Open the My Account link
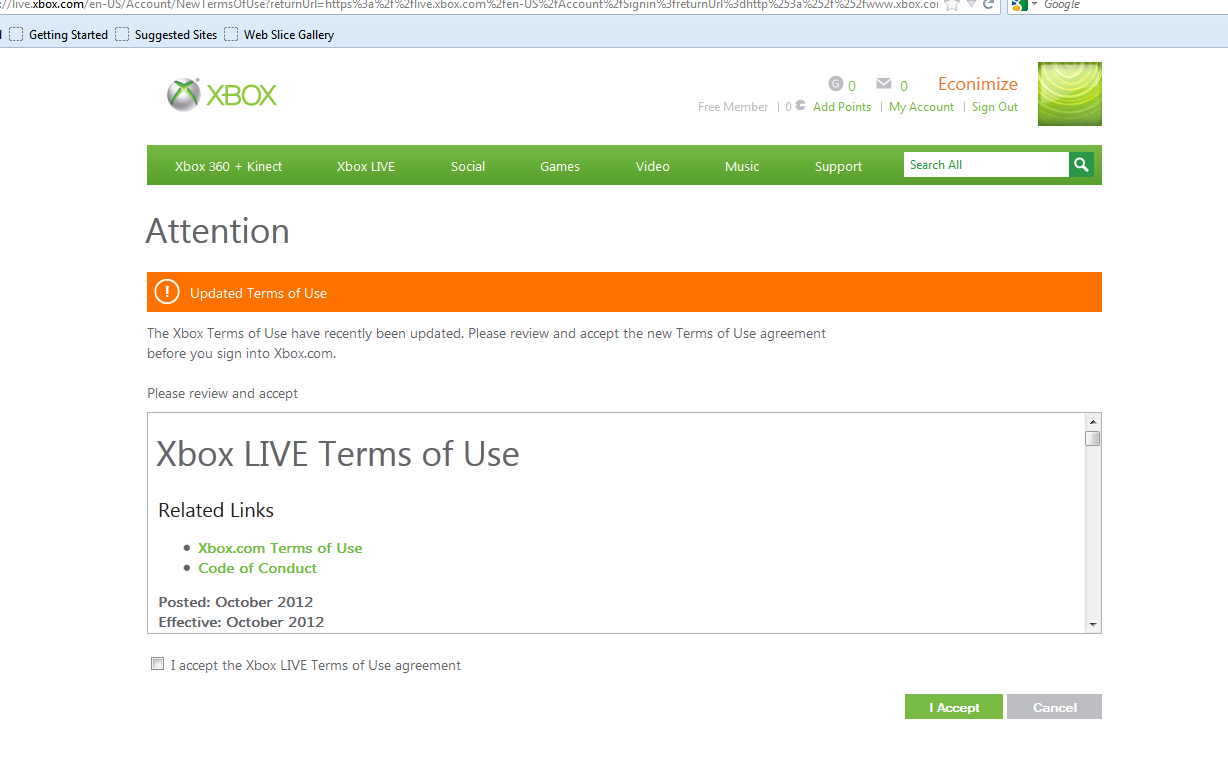This screenshot has height=777, width=1228. click(922, 107)
